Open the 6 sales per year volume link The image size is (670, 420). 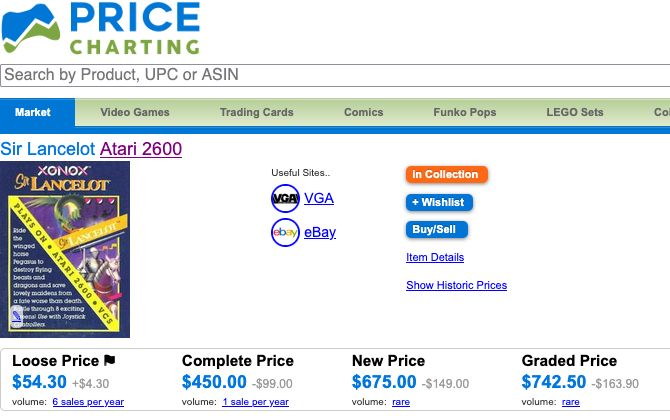pos(88,402)
